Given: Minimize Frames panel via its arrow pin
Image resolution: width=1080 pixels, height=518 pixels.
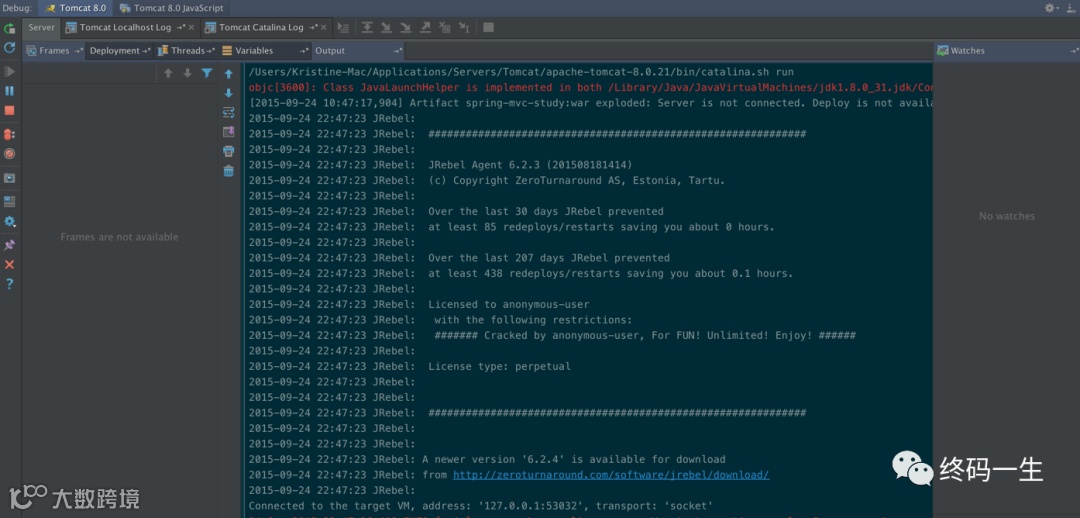Looking at the screenshot, I should point(79,51).
